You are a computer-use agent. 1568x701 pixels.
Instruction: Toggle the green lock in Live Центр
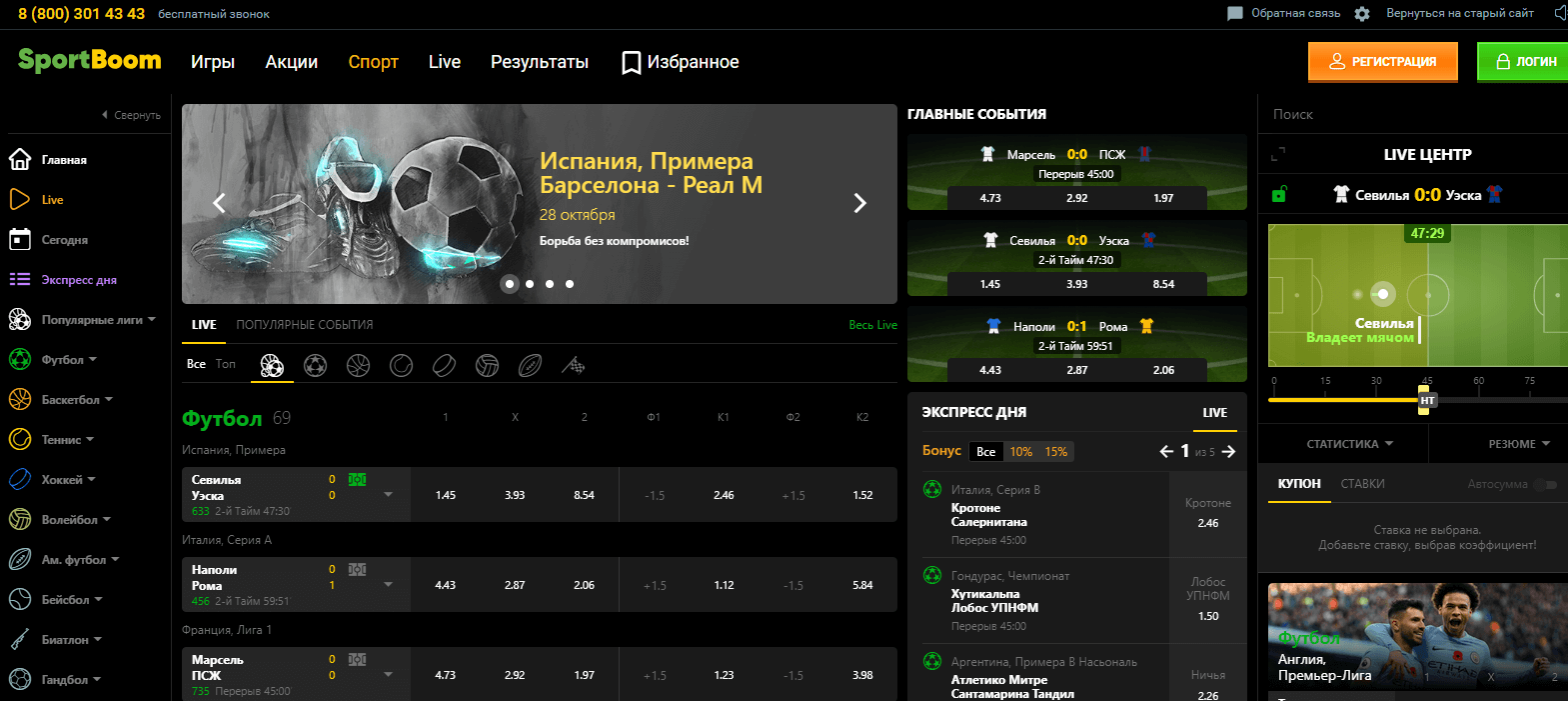click(x=1278, y=194)
